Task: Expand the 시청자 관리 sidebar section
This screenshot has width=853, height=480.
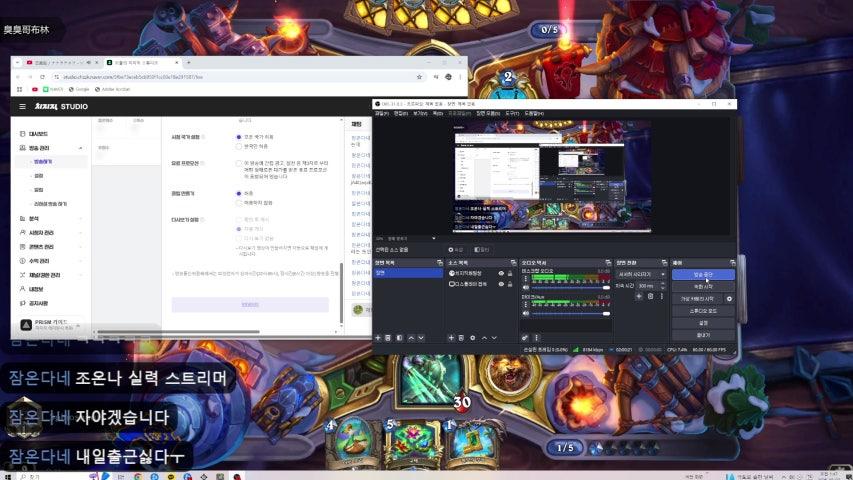Action: (x=81, y=233)
